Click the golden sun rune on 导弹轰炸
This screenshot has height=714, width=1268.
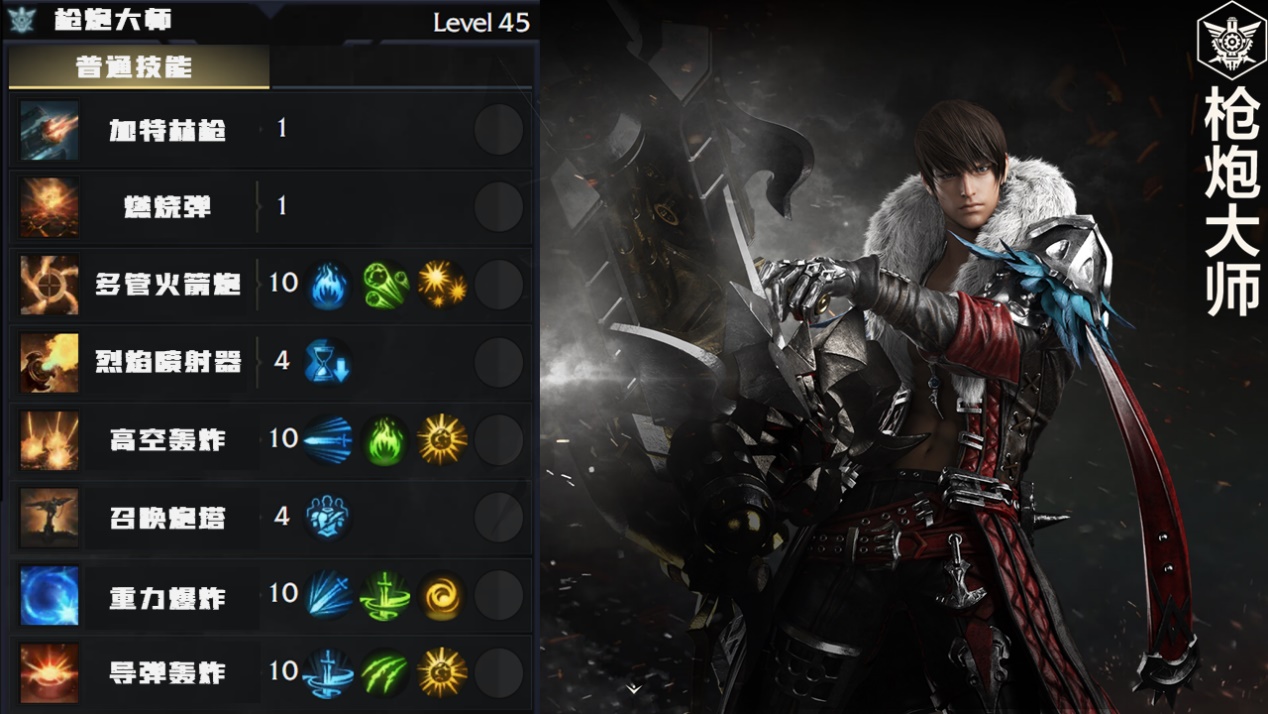442,672
